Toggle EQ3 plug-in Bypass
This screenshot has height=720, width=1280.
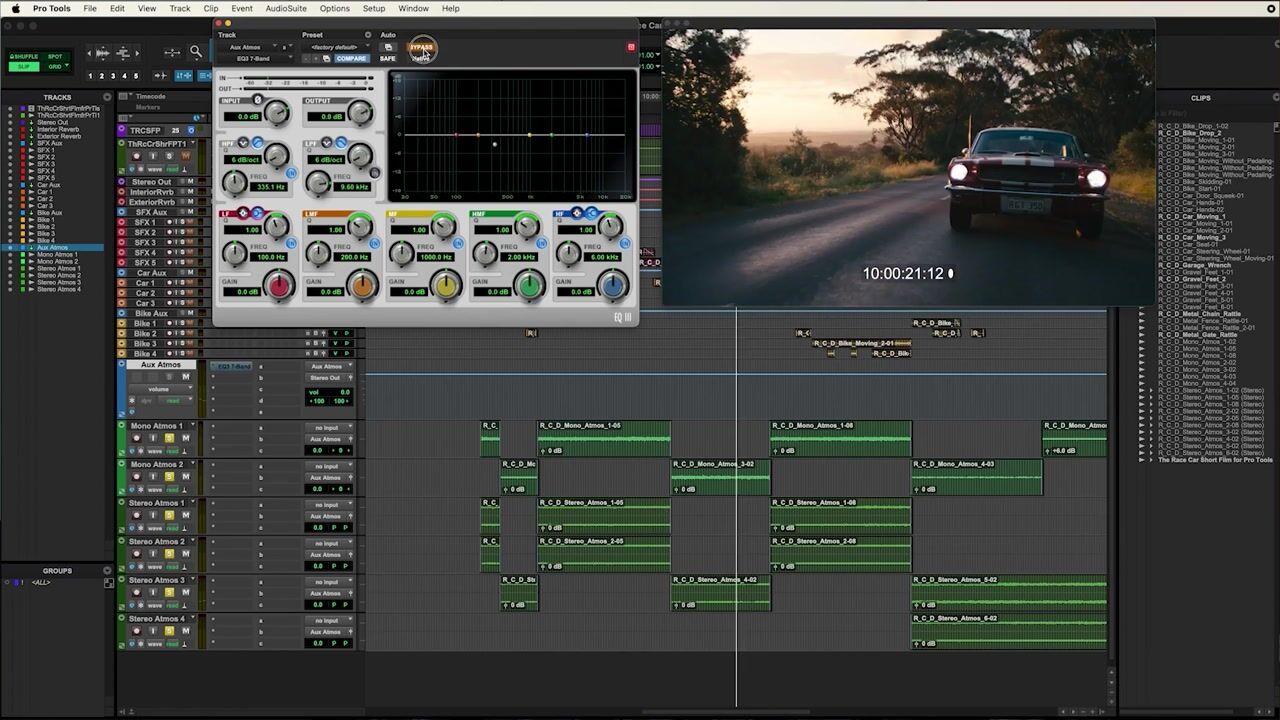(x=422, y=47)
